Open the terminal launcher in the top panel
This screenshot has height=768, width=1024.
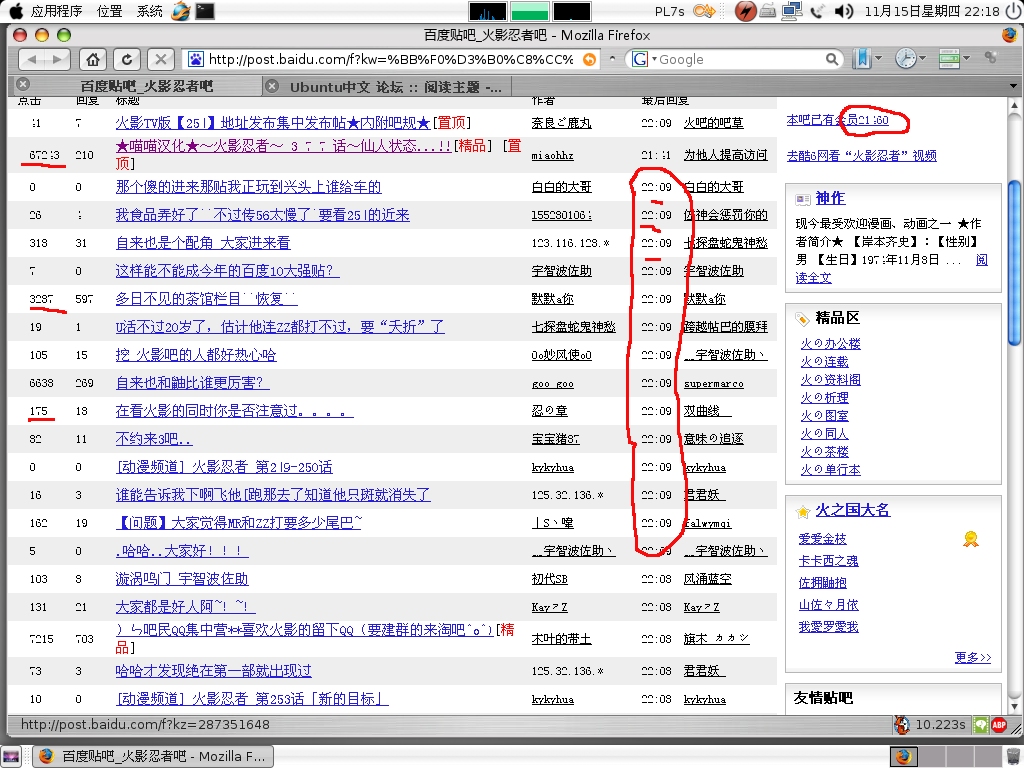tap(204, 10)
